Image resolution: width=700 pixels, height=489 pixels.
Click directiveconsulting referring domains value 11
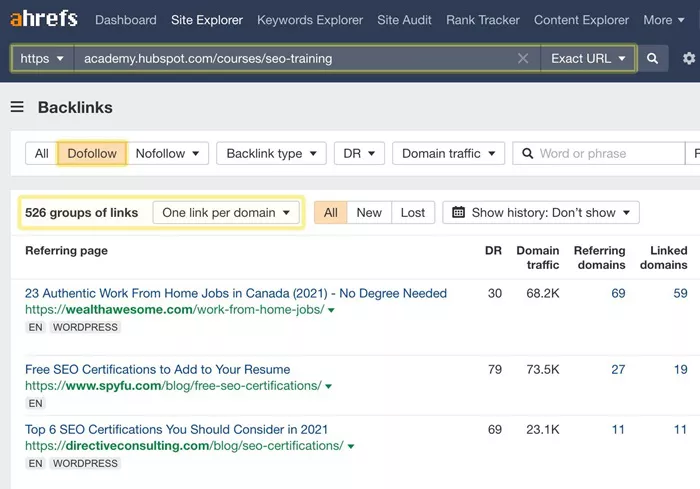click(x=618, y=430)
